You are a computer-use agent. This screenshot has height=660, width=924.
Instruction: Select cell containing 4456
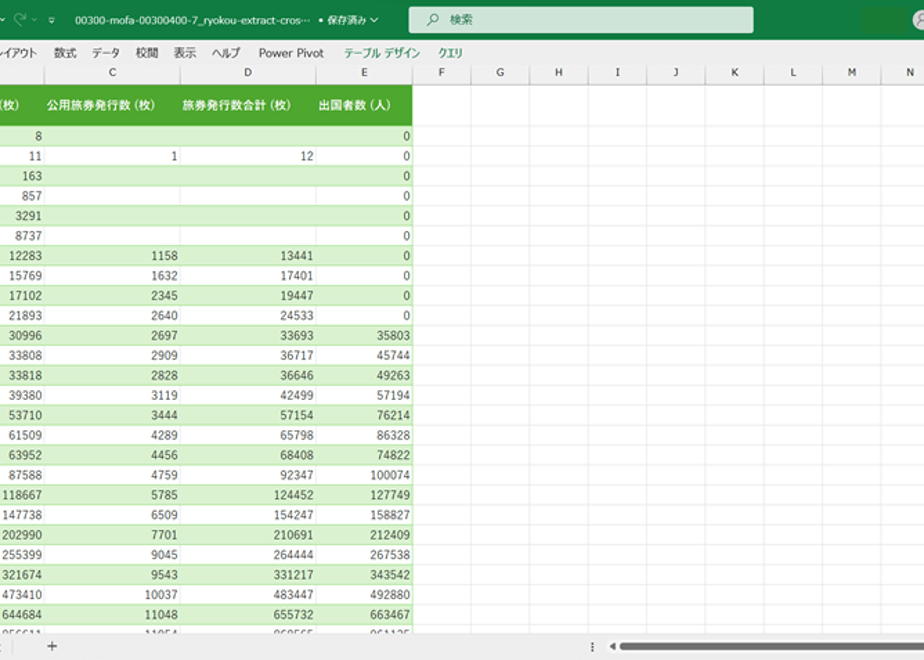tap(112, 455)
